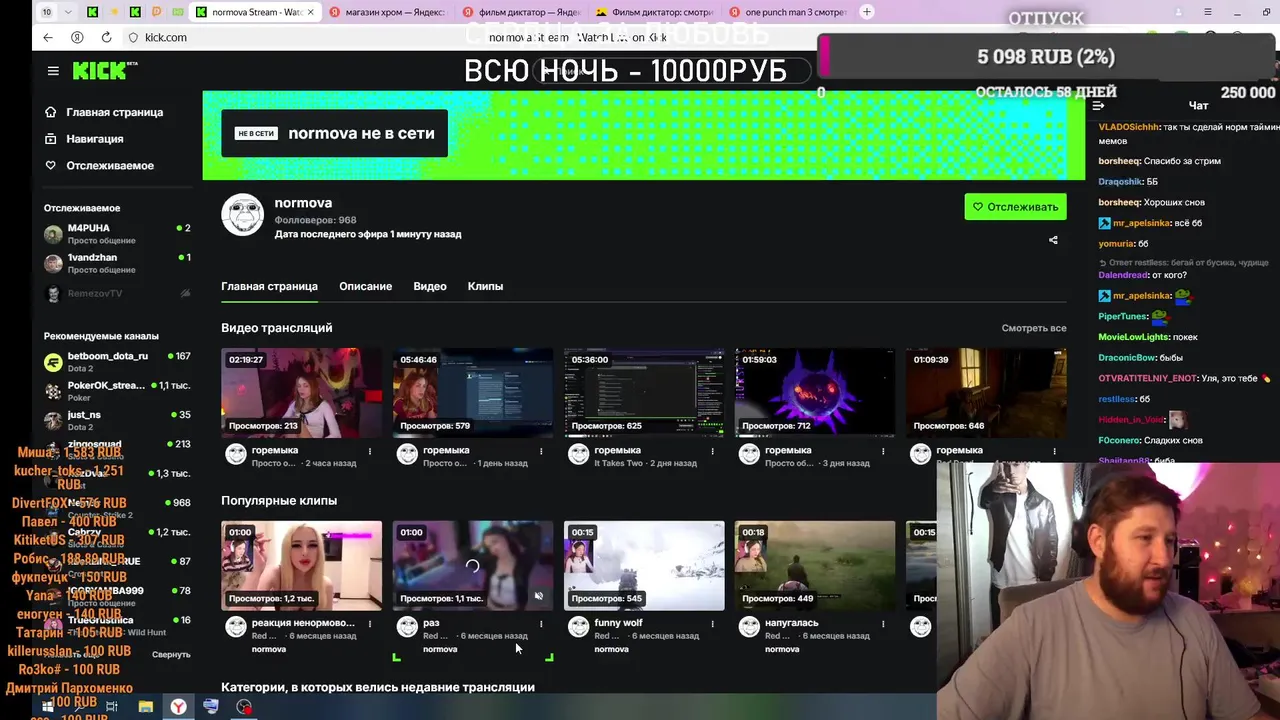Select the Главная страница channel tab

click(269, 286)
